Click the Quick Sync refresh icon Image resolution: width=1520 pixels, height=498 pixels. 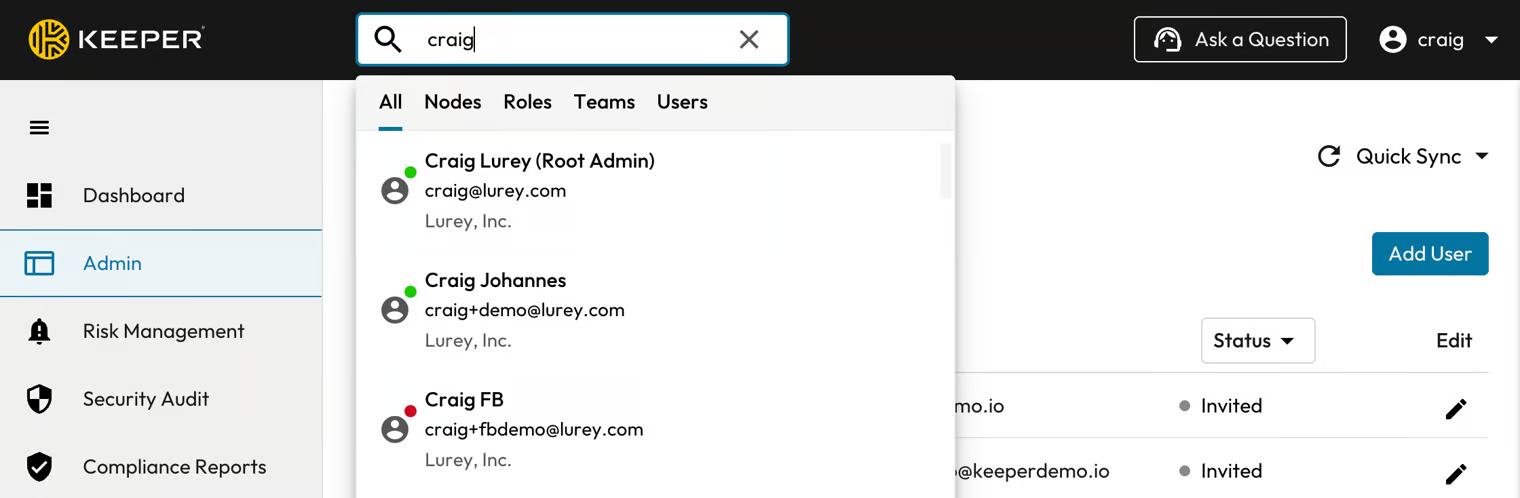coord(1329,157)
